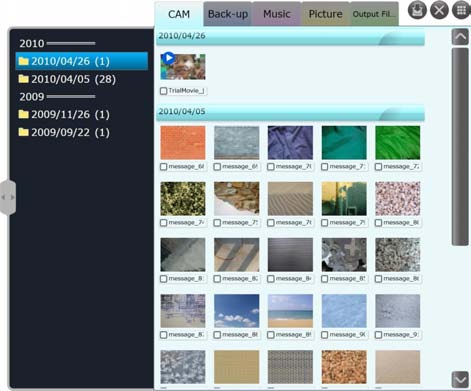Open the gray gravel texture thumbnail
Viewport: 471px width, 391px height.
pos(397,255)
